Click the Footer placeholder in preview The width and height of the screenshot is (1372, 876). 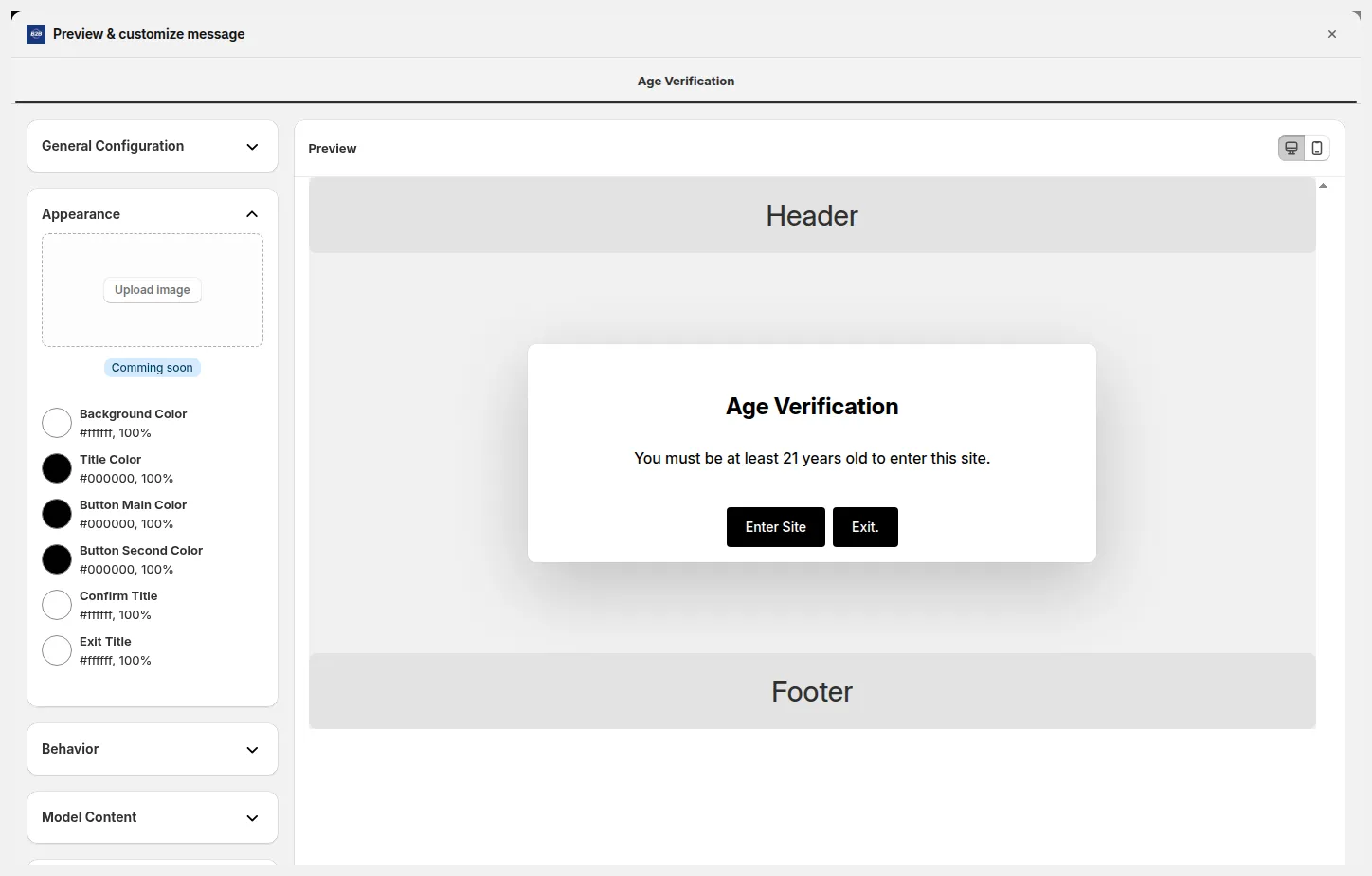pos(812,691)
